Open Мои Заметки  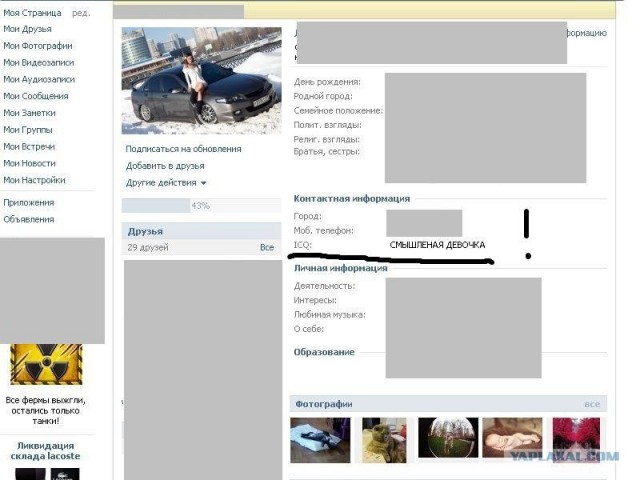(29, 113)
